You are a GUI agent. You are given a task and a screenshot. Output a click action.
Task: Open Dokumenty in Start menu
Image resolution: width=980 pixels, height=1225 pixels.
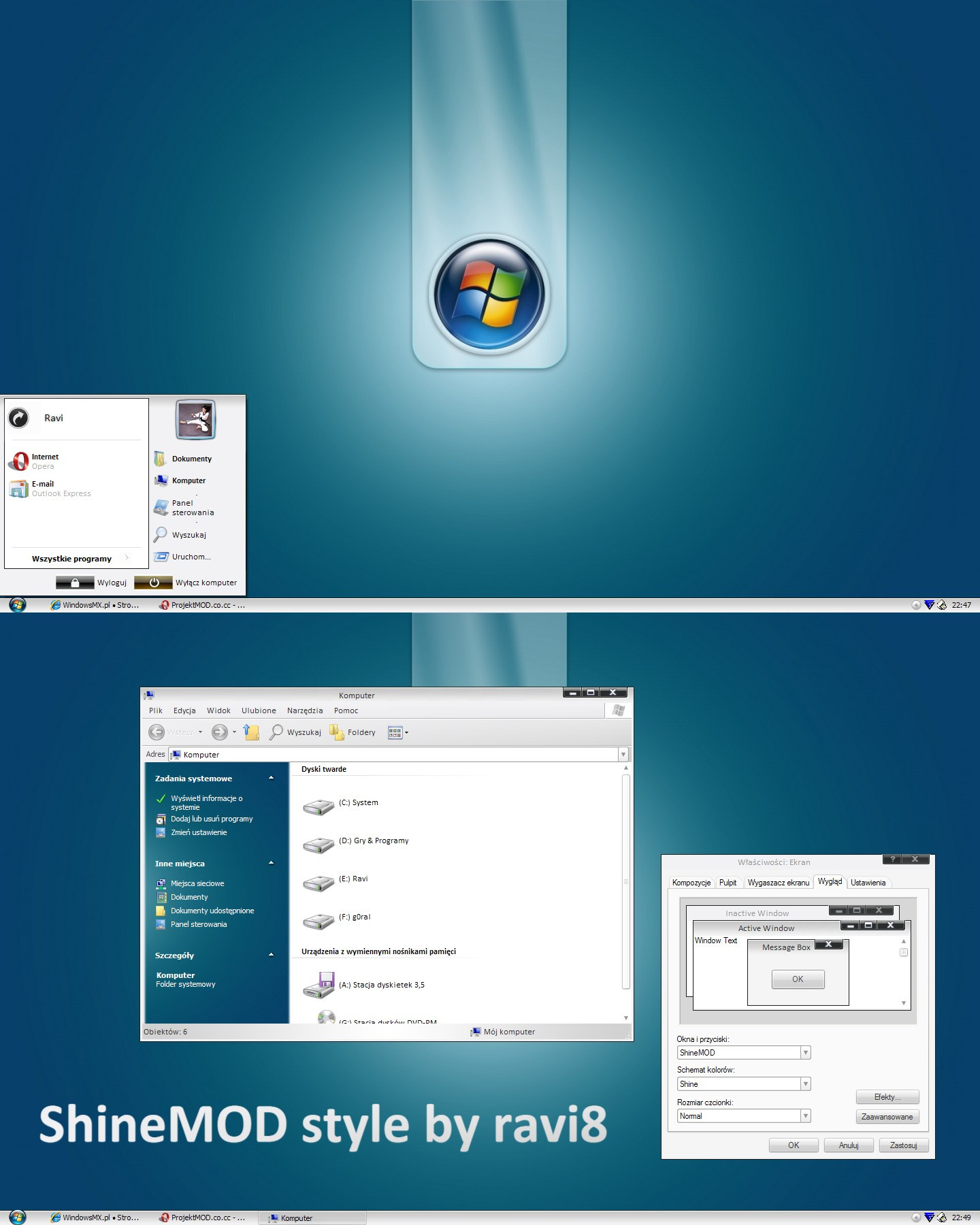[183, 459]
